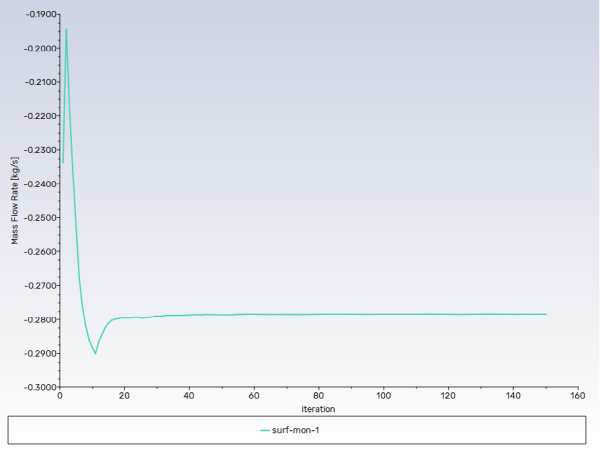The height and width of the screenshot is (450, 600).
Task: Click the -0.2700 y-axis label
Action: 41,285
